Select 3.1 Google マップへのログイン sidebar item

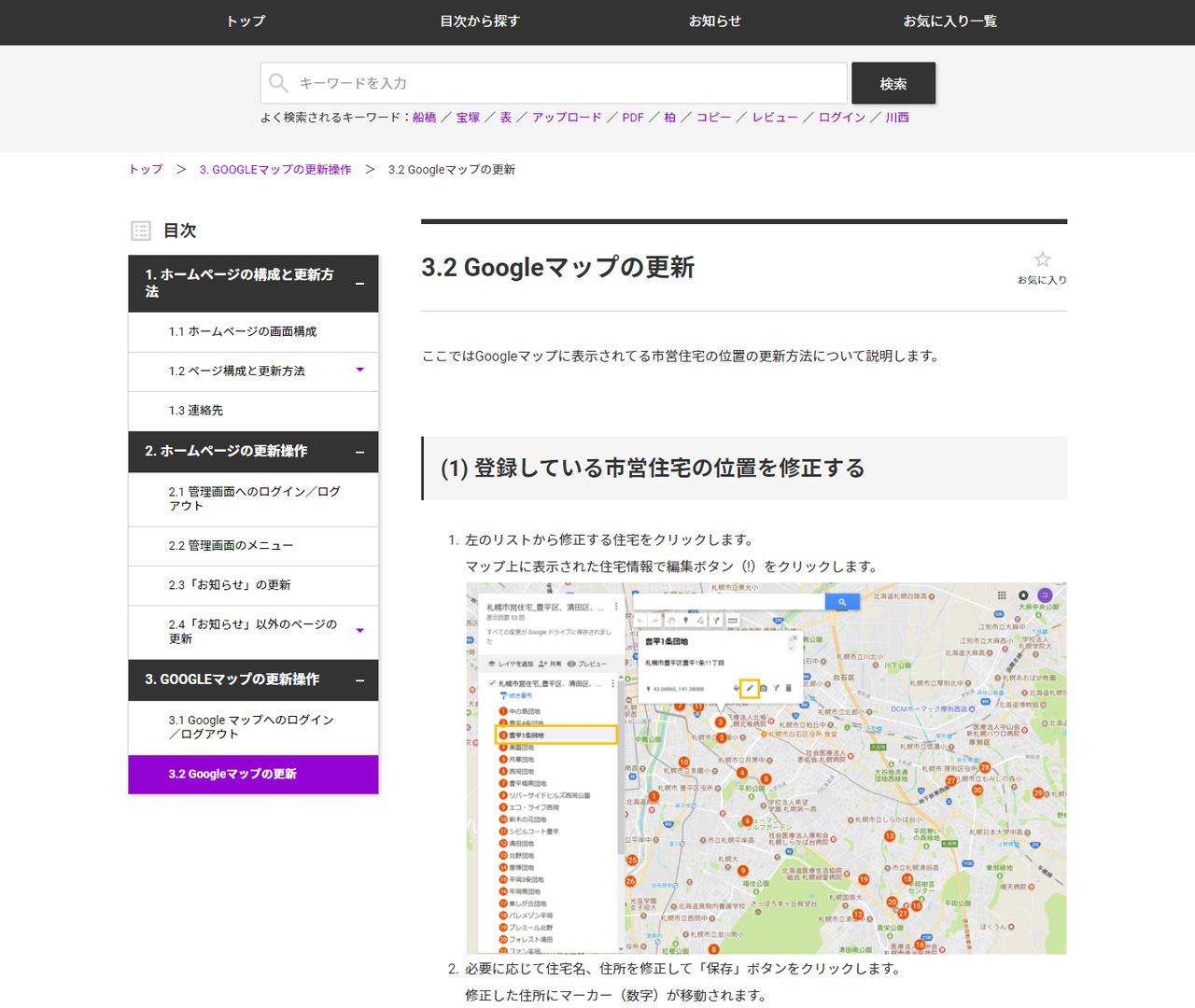251,727
